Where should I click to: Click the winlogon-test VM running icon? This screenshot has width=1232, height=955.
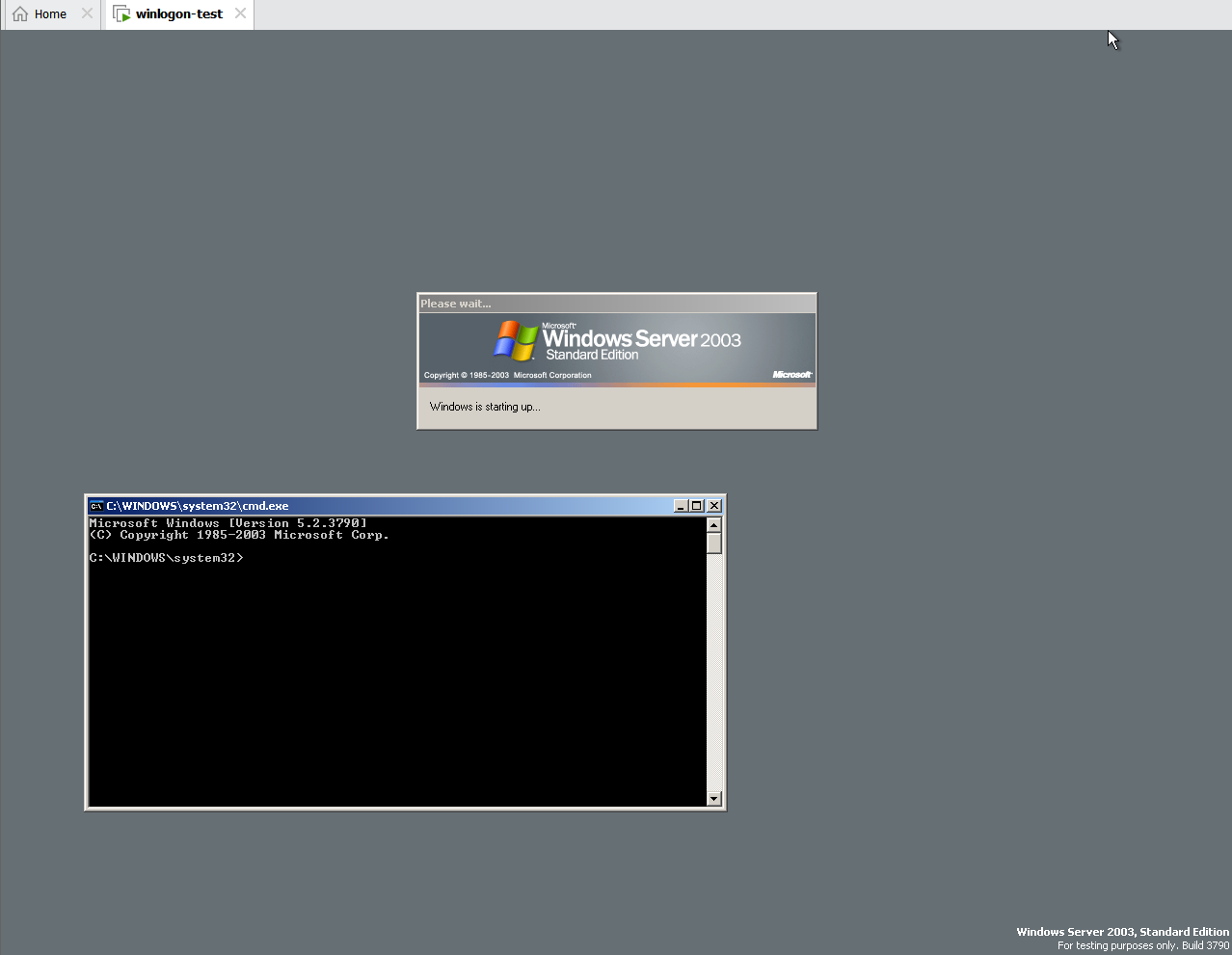pyautogui.click(x=121, y=14)
